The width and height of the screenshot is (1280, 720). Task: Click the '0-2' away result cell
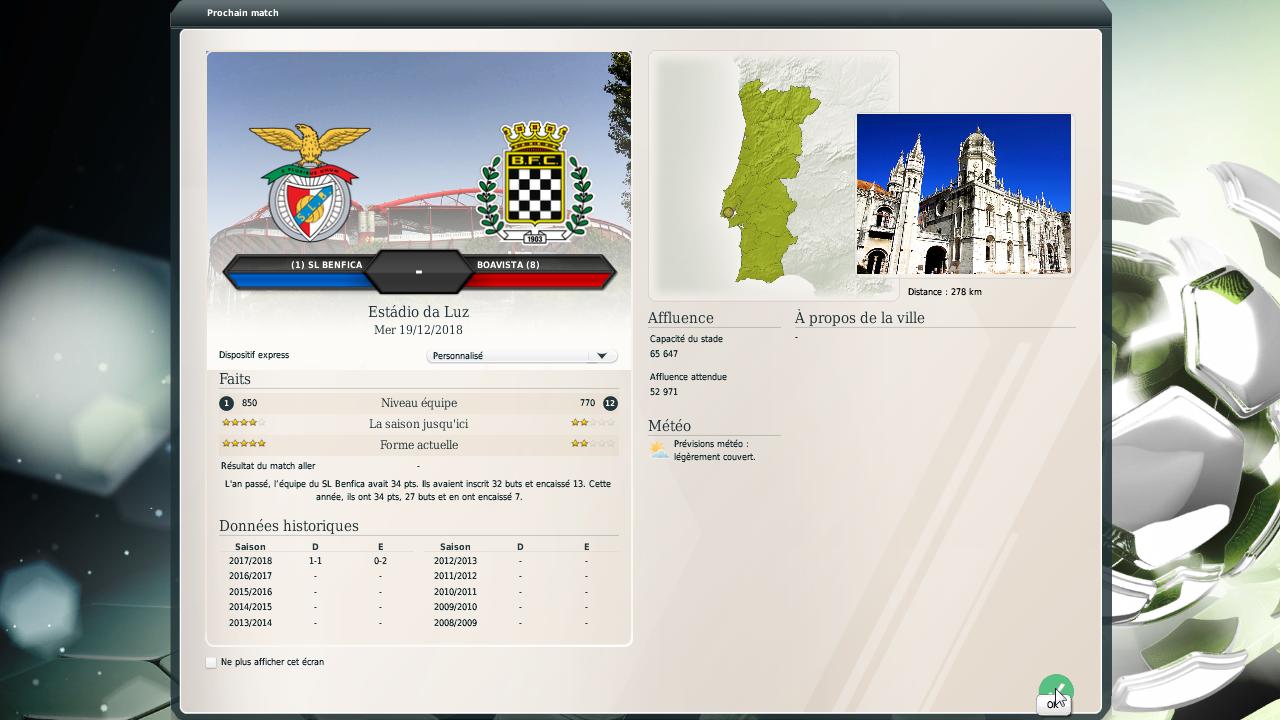[380, 561]
